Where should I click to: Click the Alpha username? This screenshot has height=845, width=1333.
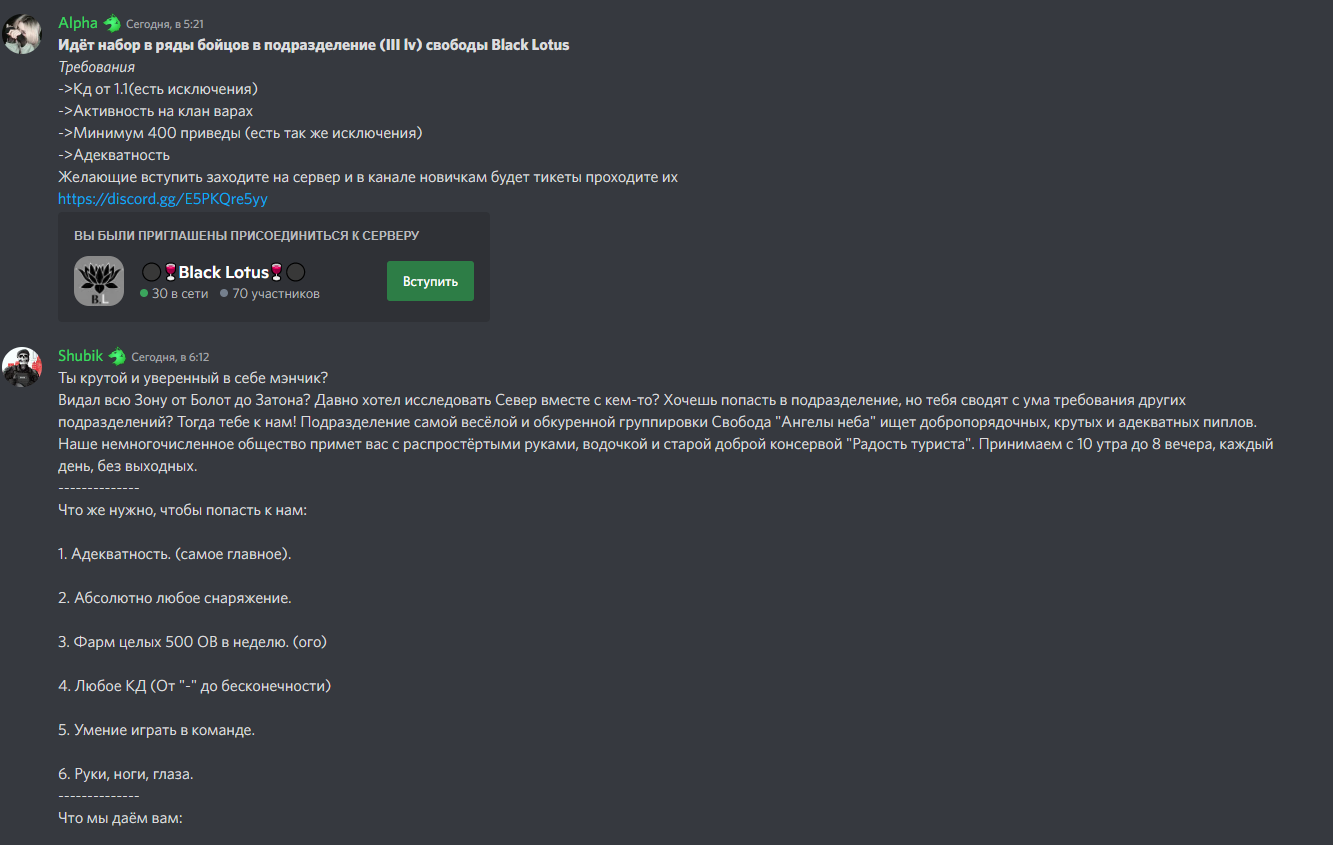pos(78,23)
